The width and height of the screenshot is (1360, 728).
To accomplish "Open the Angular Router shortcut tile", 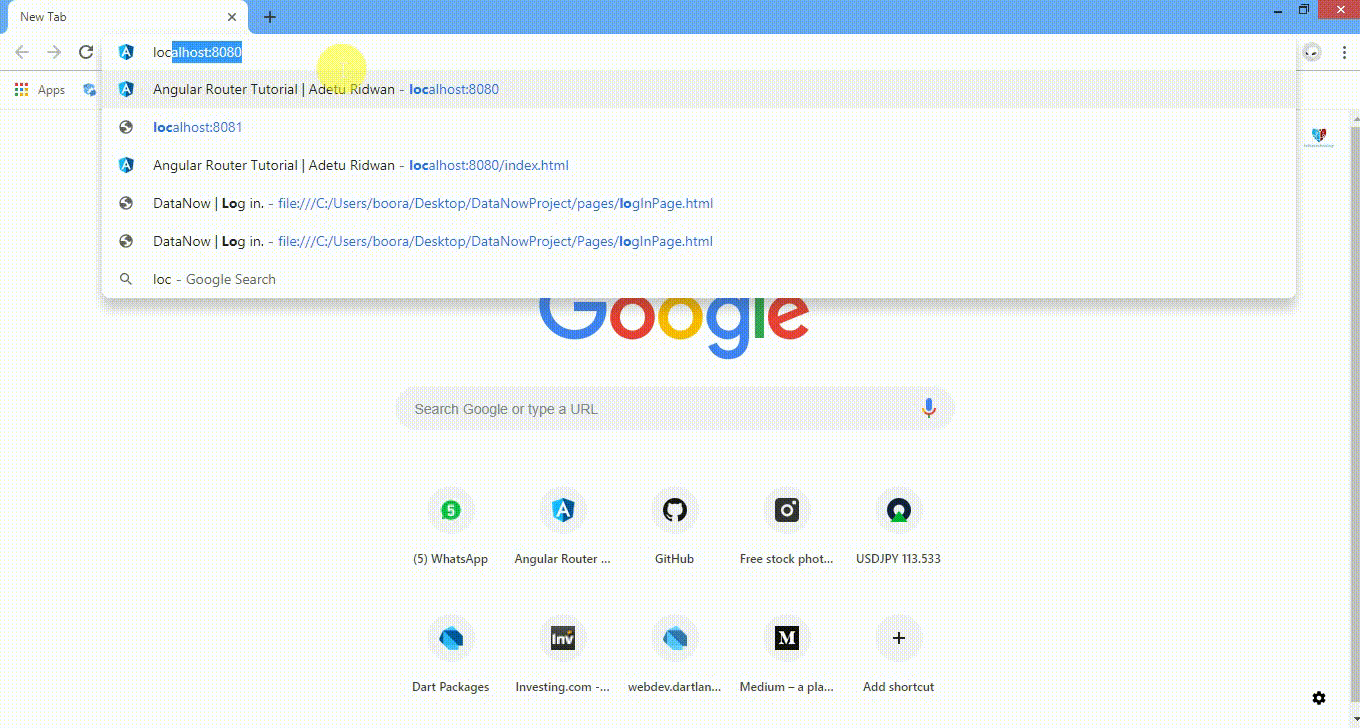I will click(562, 528).
